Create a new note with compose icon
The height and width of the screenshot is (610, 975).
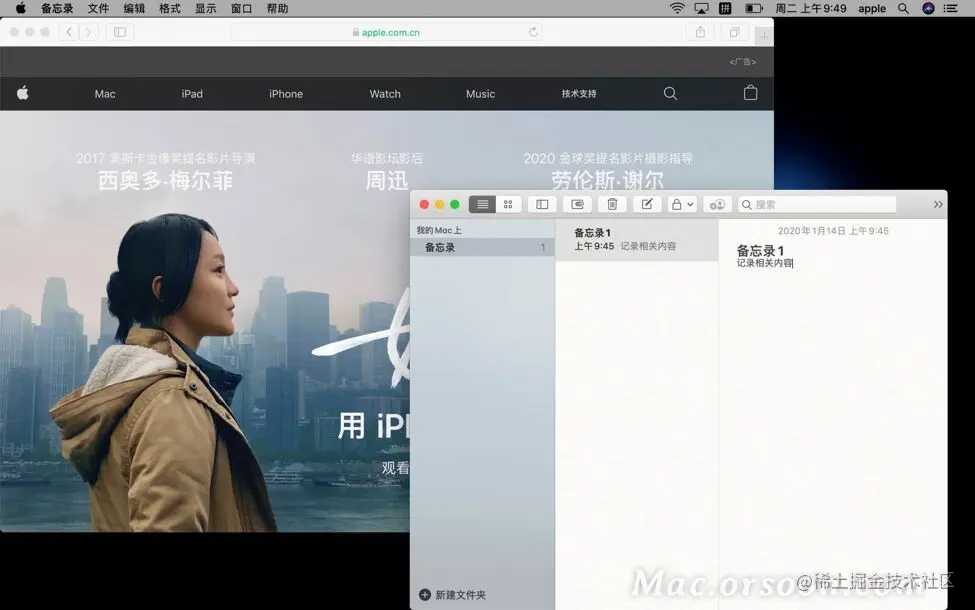click(647, 205)
